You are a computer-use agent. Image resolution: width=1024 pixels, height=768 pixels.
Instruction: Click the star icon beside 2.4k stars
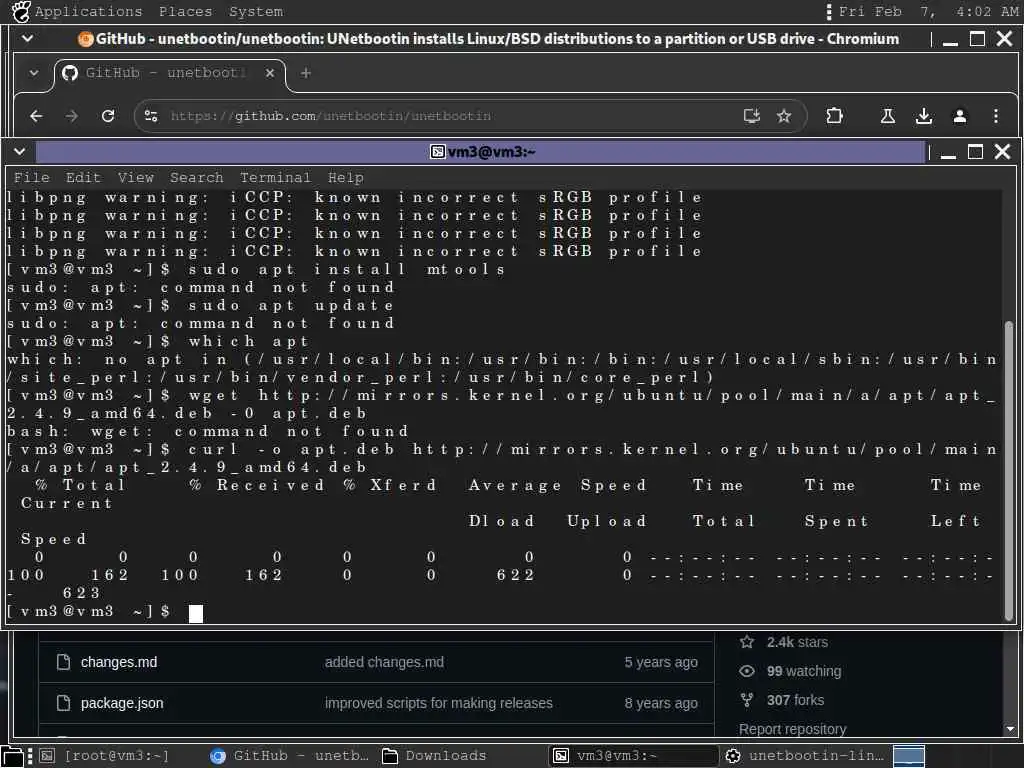747,642
